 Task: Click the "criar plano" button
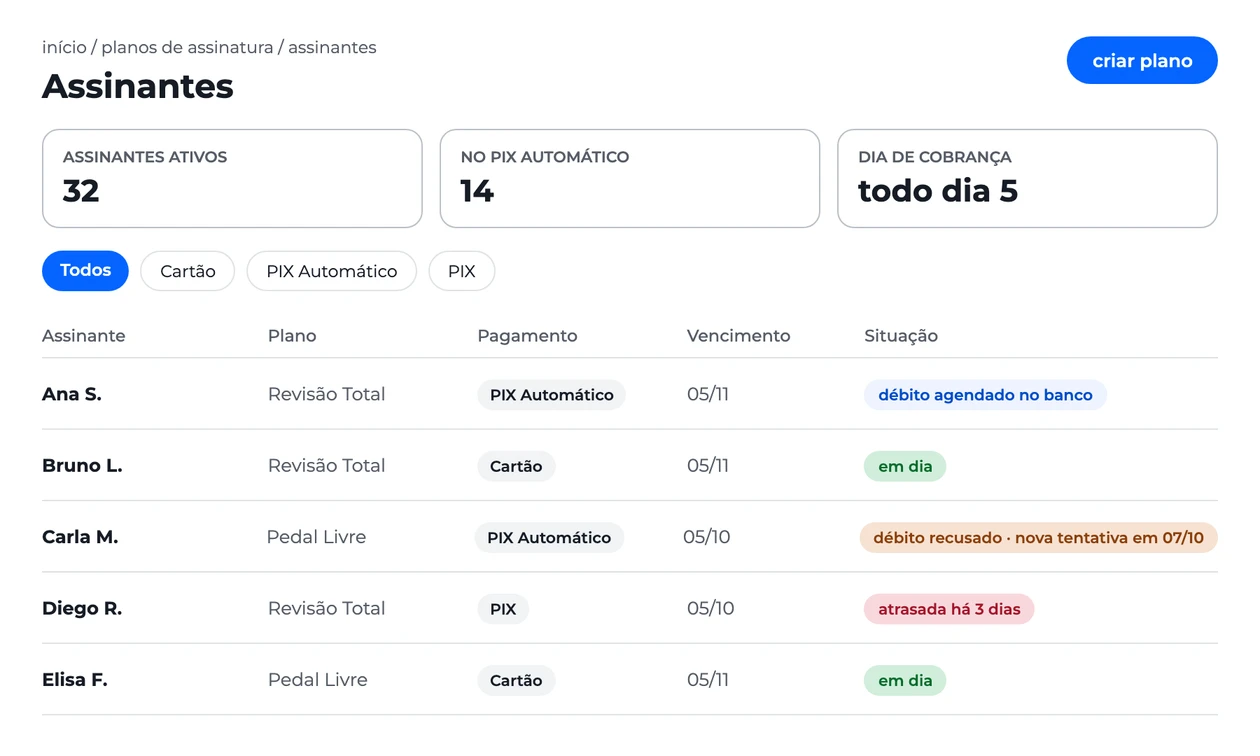(1142, 60)
